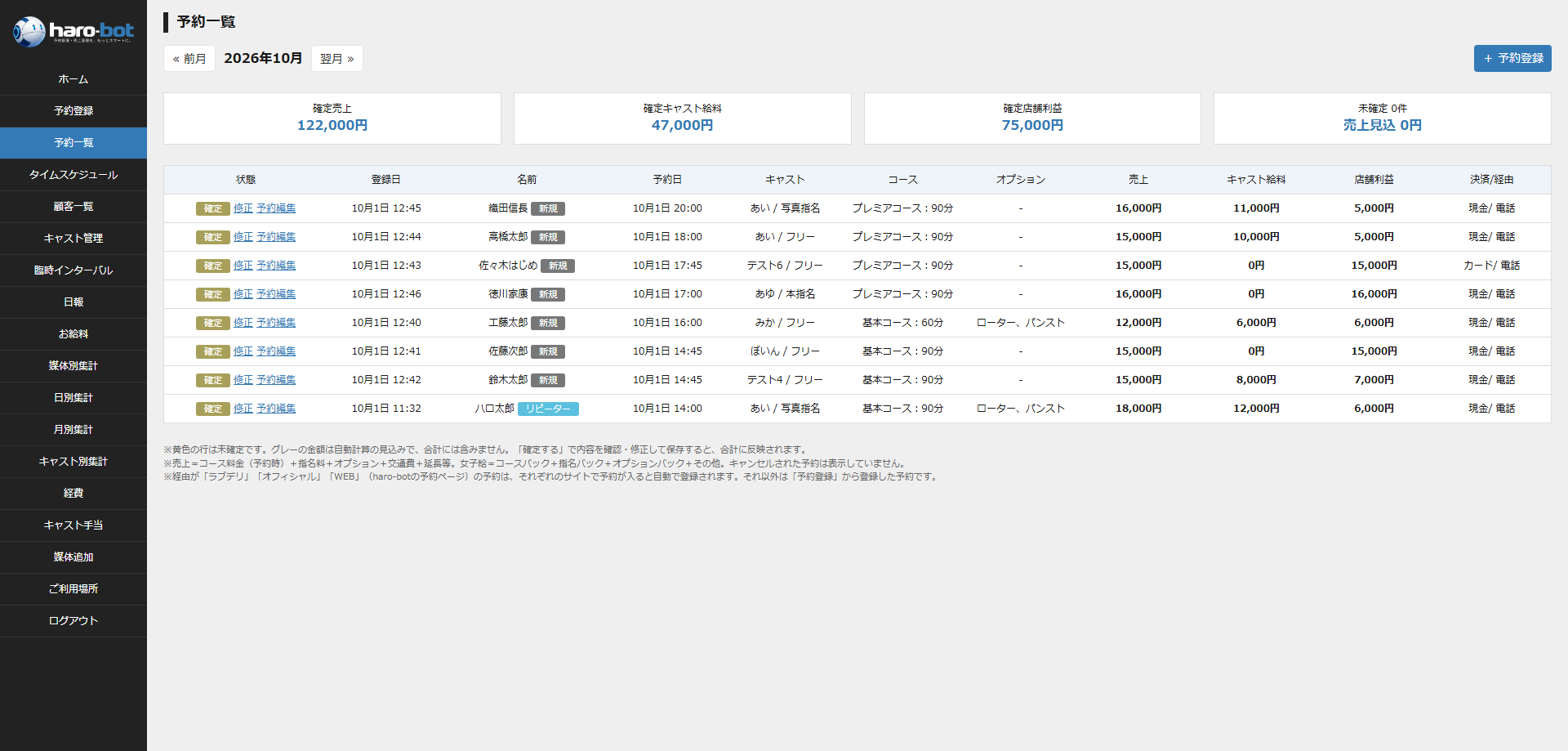Screen dimensions: 1568x751
Task: Click 修正 link for 織田信長 row
Action: click(x=243, y=208)
